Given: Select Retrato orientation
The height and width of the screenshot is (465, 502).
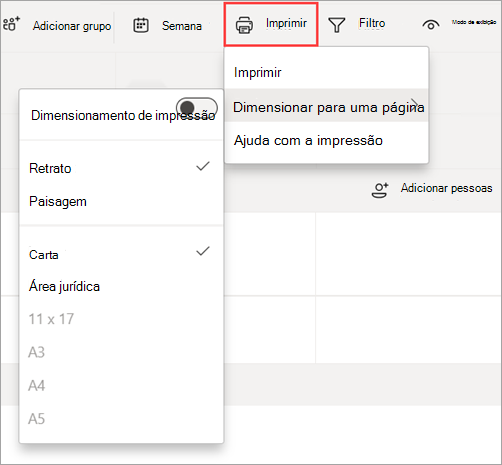Looking at the screenshot, I should pos(121,168).
